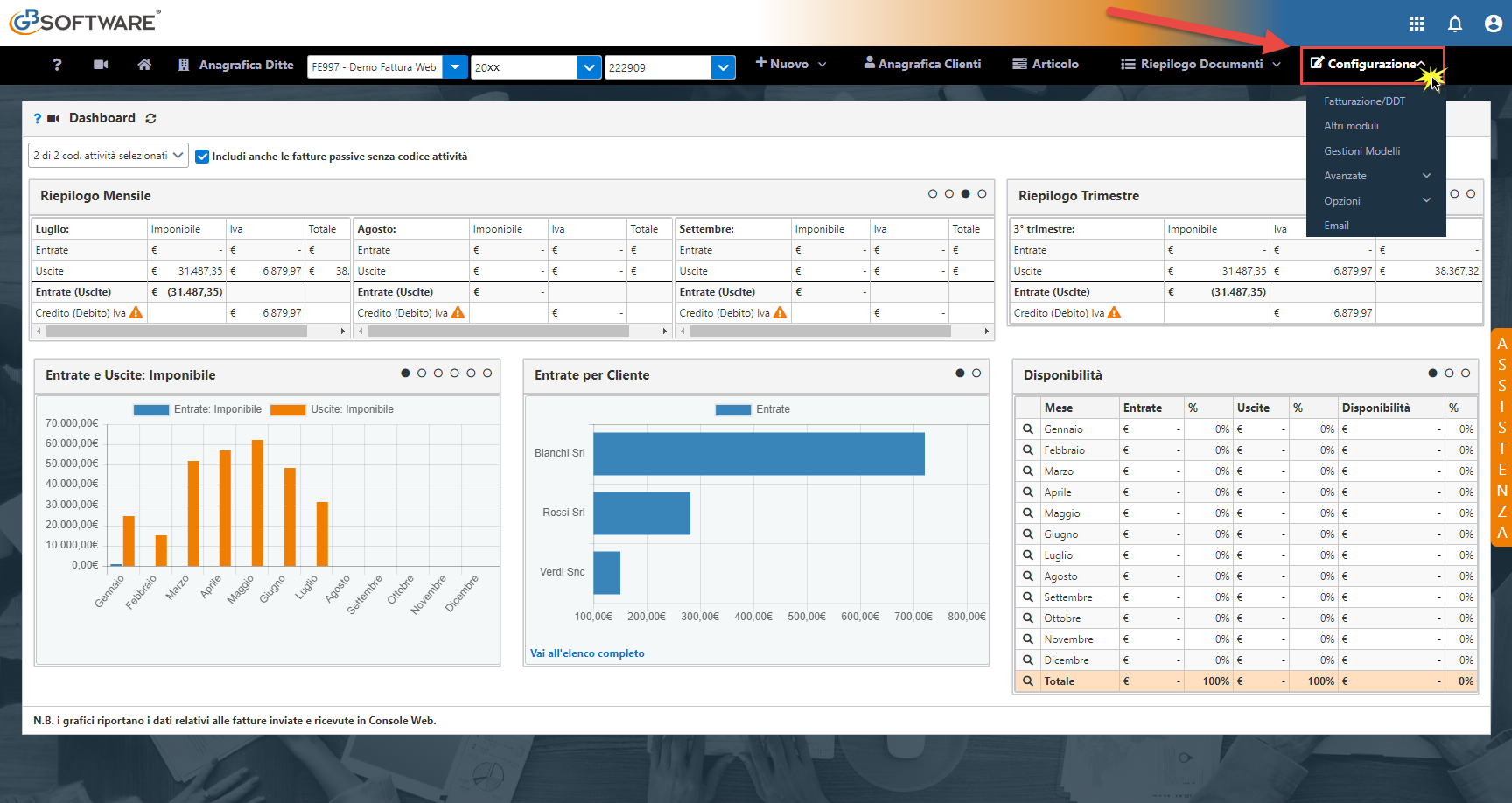Image resolution: width=1512 pixels, height=803 pixels.
Task: Click the Dashboard help question mark
Action: click(38, 118)
